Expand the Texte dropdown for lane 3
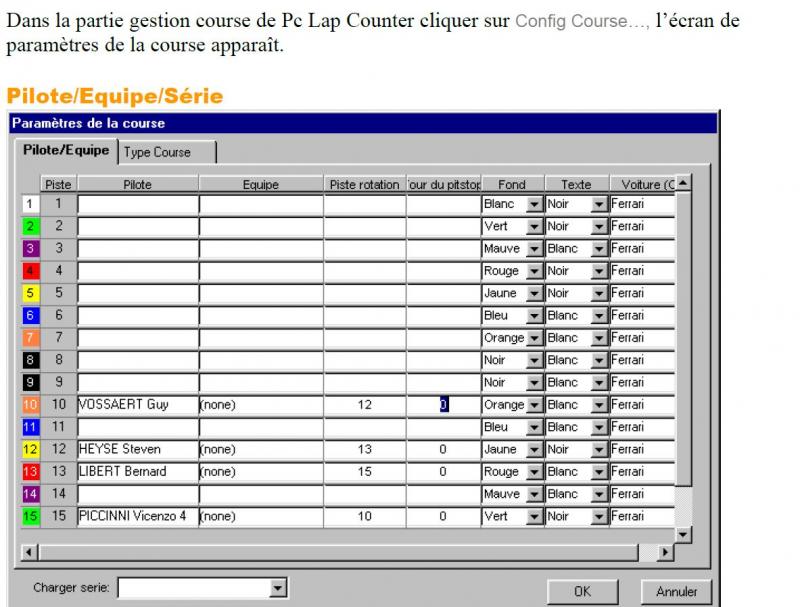 tap(599, 249)
